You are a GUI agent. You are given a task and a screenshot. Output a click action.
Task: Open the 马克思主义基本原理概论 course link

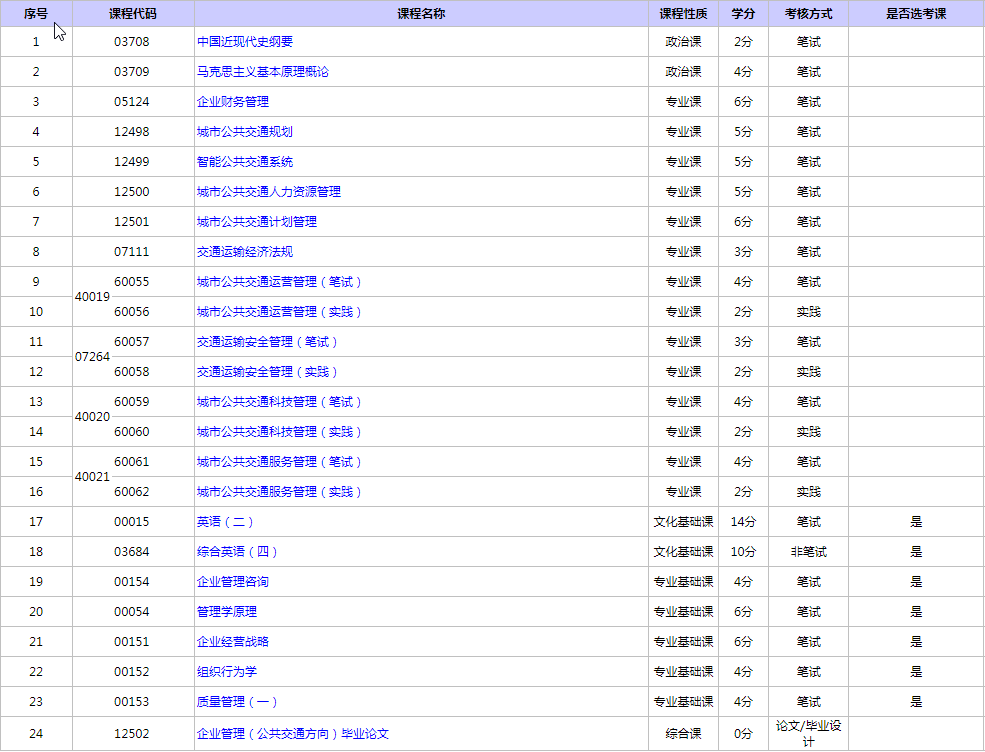coord(263,72)
